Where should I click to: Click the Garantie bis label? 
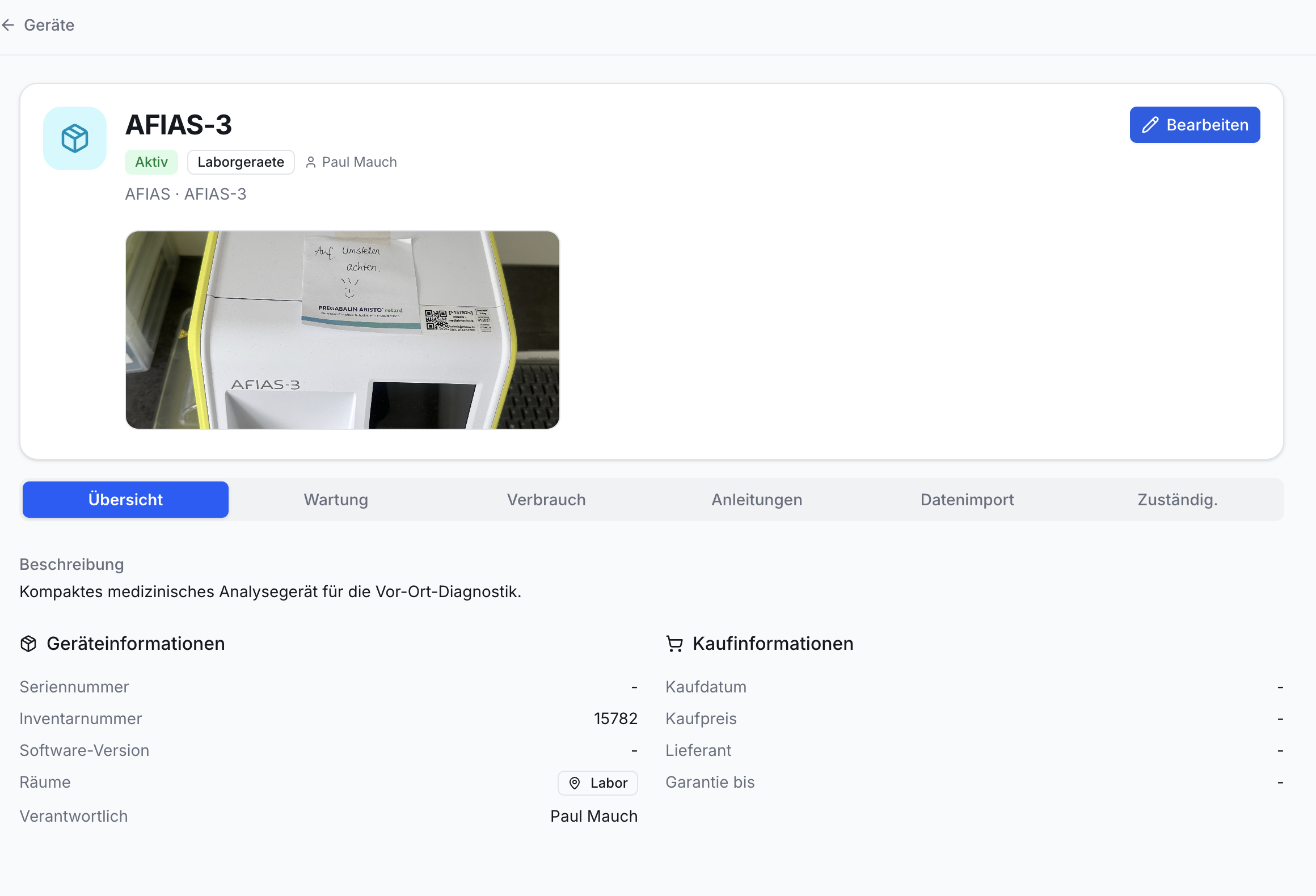click(710, 782)
